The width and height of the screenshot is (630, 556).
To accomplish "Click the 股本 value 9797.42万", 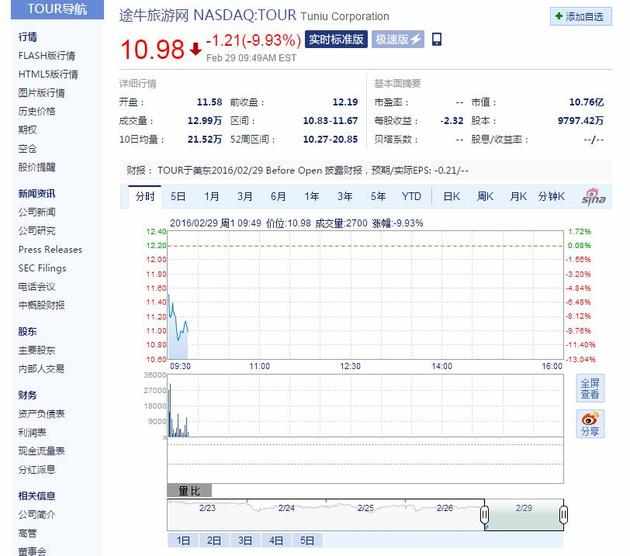I will pyautogui.click(x=581, y=121).
